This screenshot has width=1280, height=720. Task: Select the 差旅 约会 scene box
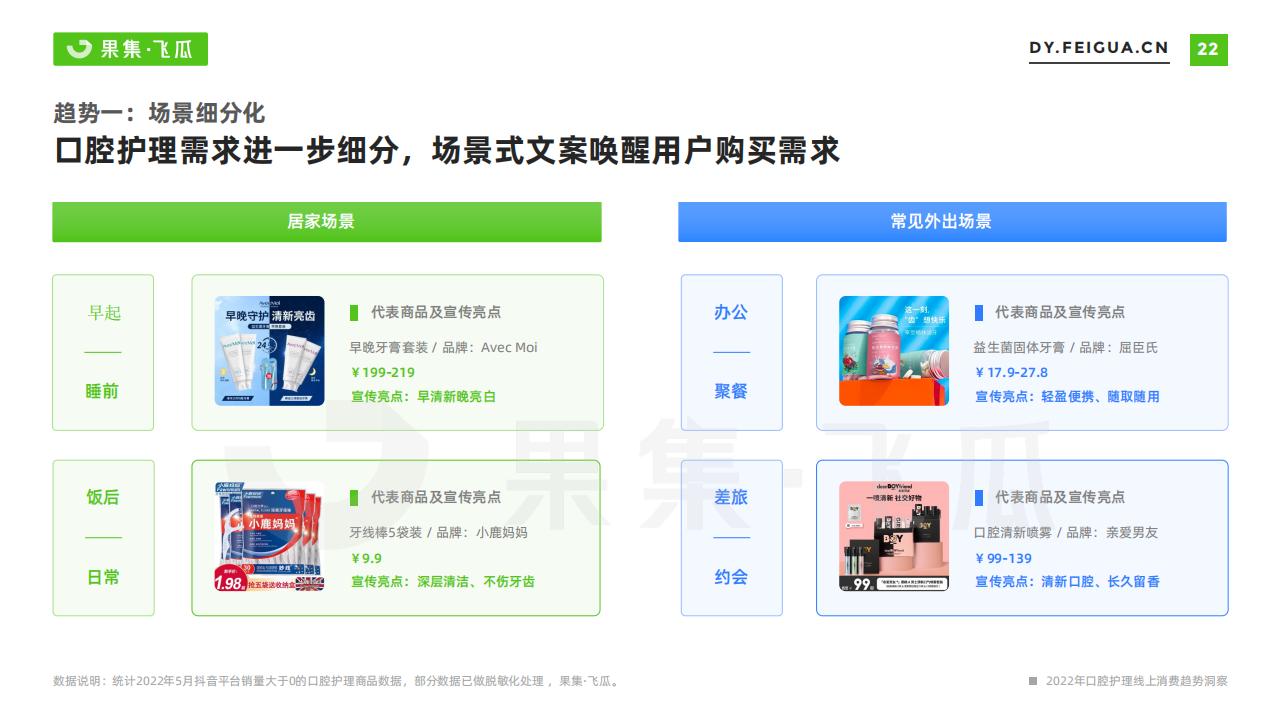click(x=731, y=538)
